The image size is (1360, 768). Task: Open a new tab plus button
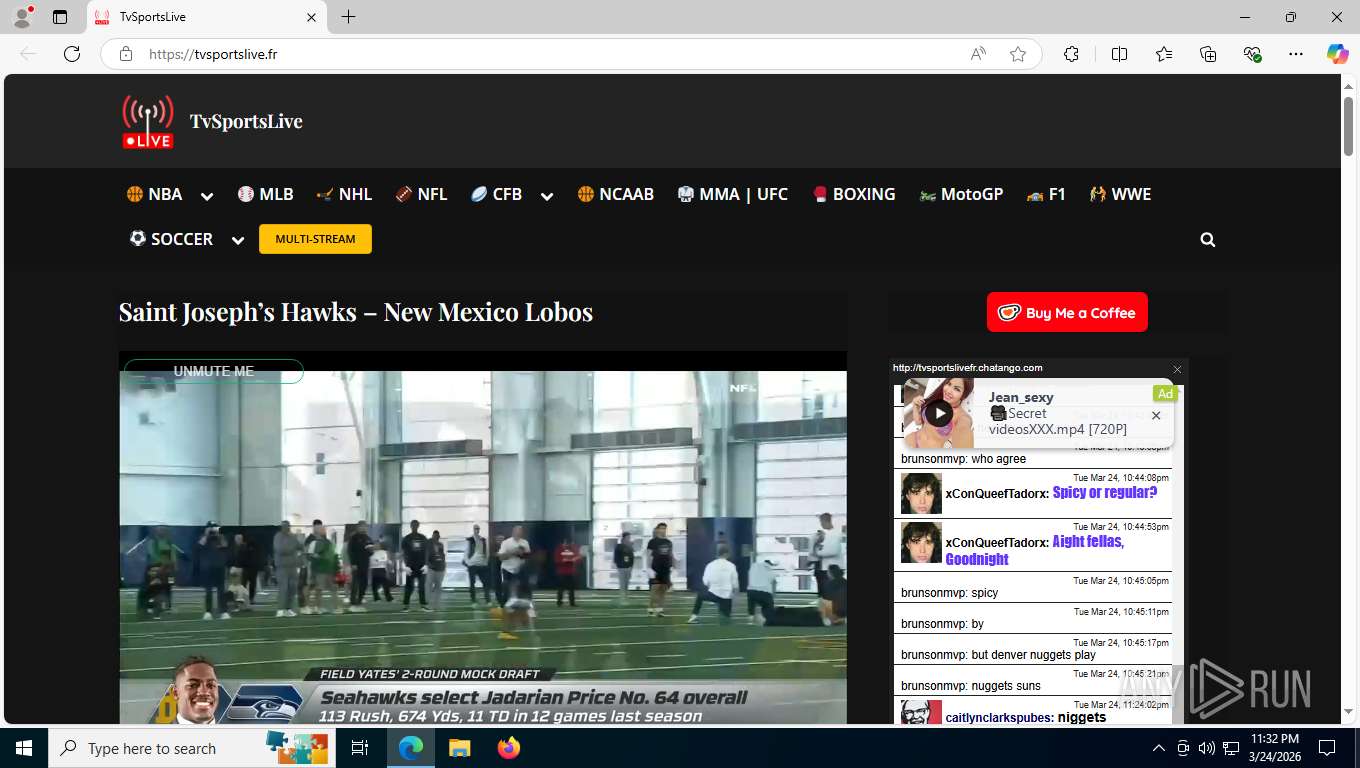point(348,17)
